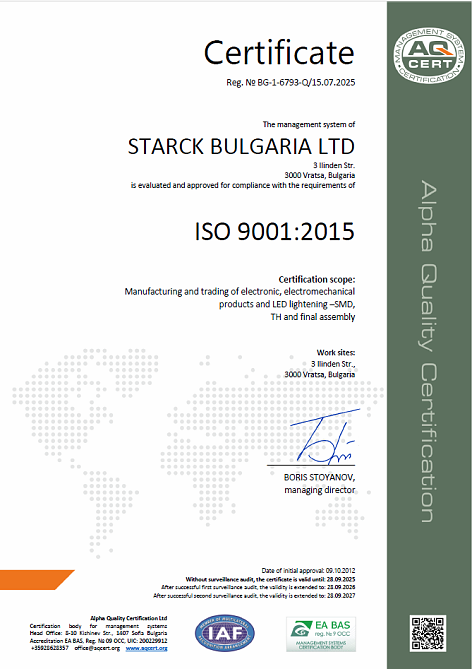472x669 pixels.
Task: Click the 'Accreditation EA BAS, Reg. № 09 OCC' line
Action: [98, 641]
